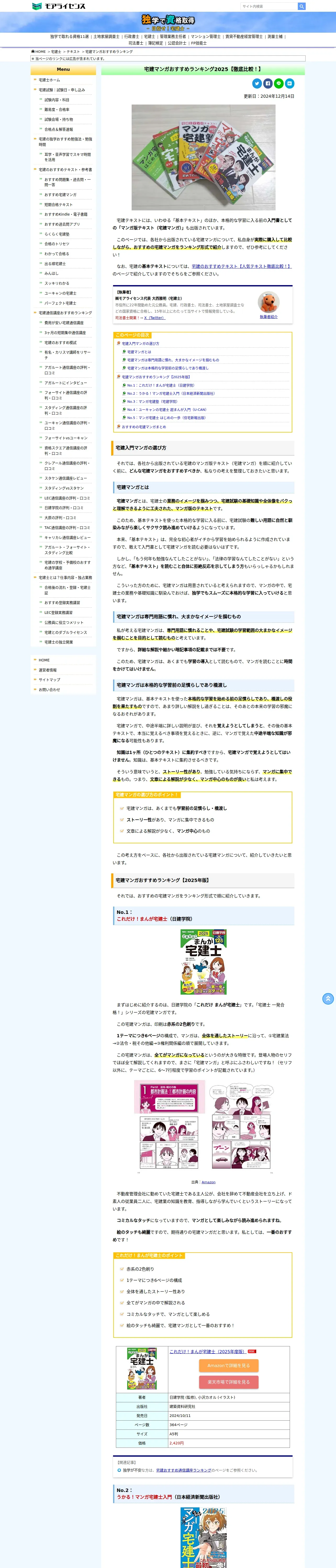This screenshot has height=1568, width=336.
Task: Click the scroll-to-top arrow button
Action: (328, 998)
